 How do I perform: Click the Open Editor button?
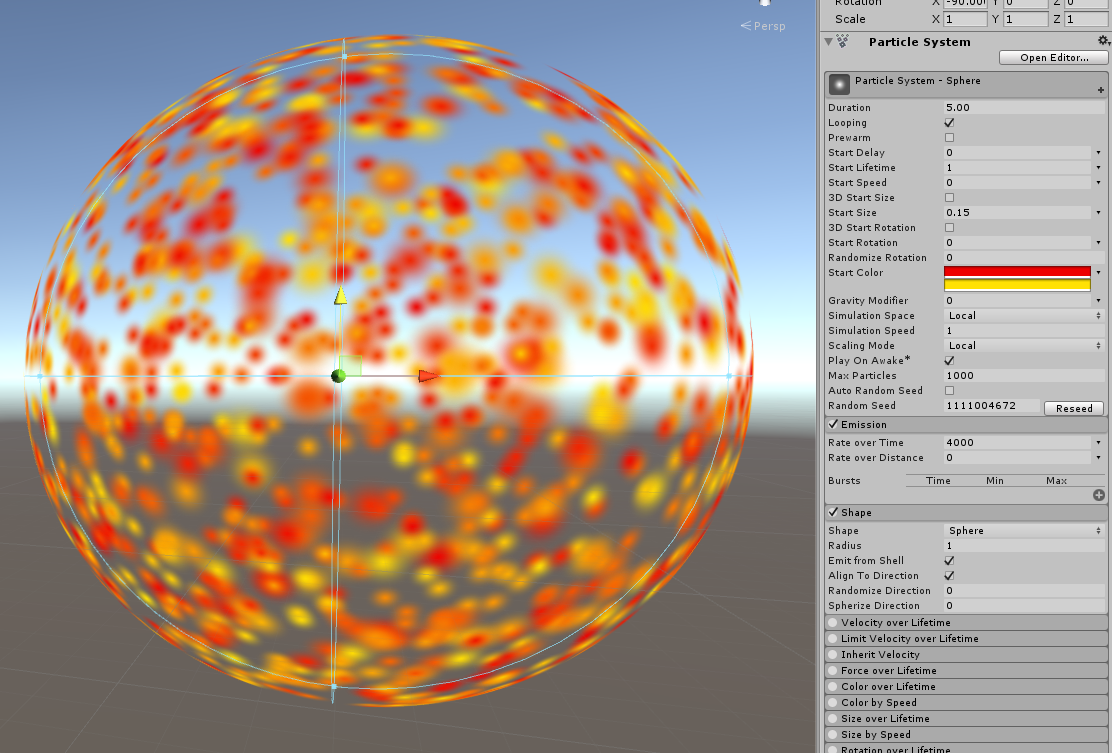pos(1054,57)
